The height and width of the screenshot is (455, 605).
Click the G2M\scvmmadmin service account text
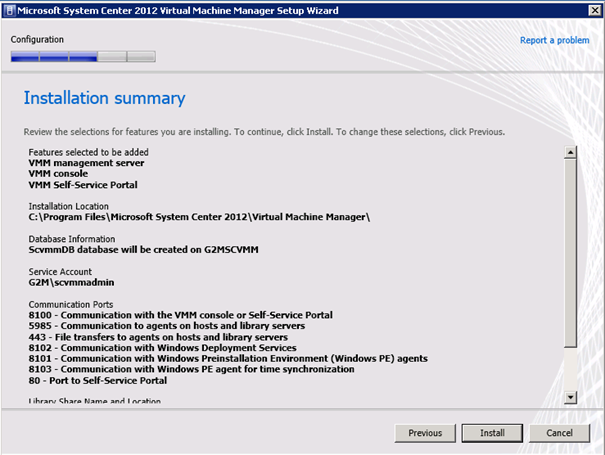pos(71,282)
